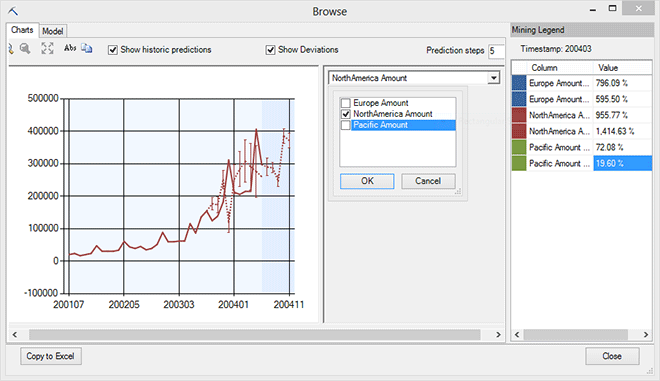Click the zoom out magnifier icon
Image resolution: width=660 pixels, height=381 pixels.
25,49
